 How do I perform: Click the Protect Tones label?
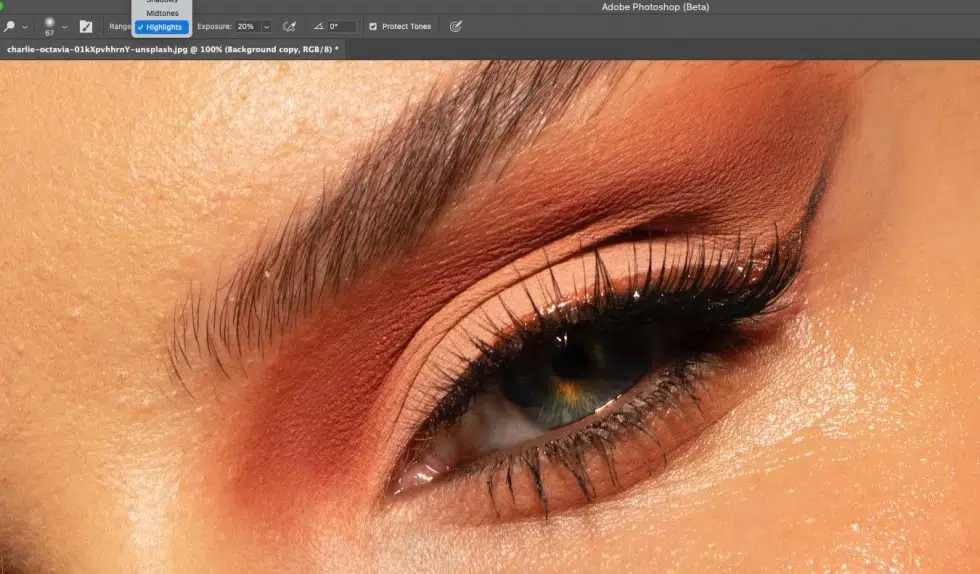(x=407, y=26)
